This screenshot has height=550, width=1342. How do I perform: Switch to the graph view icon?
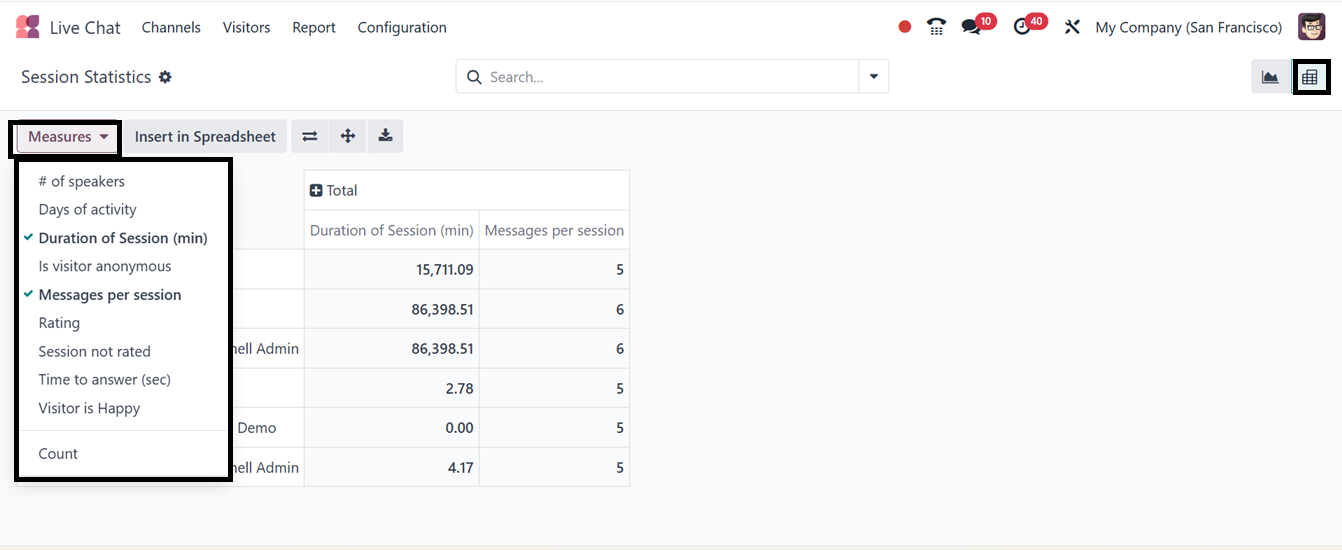(1270, 77)
